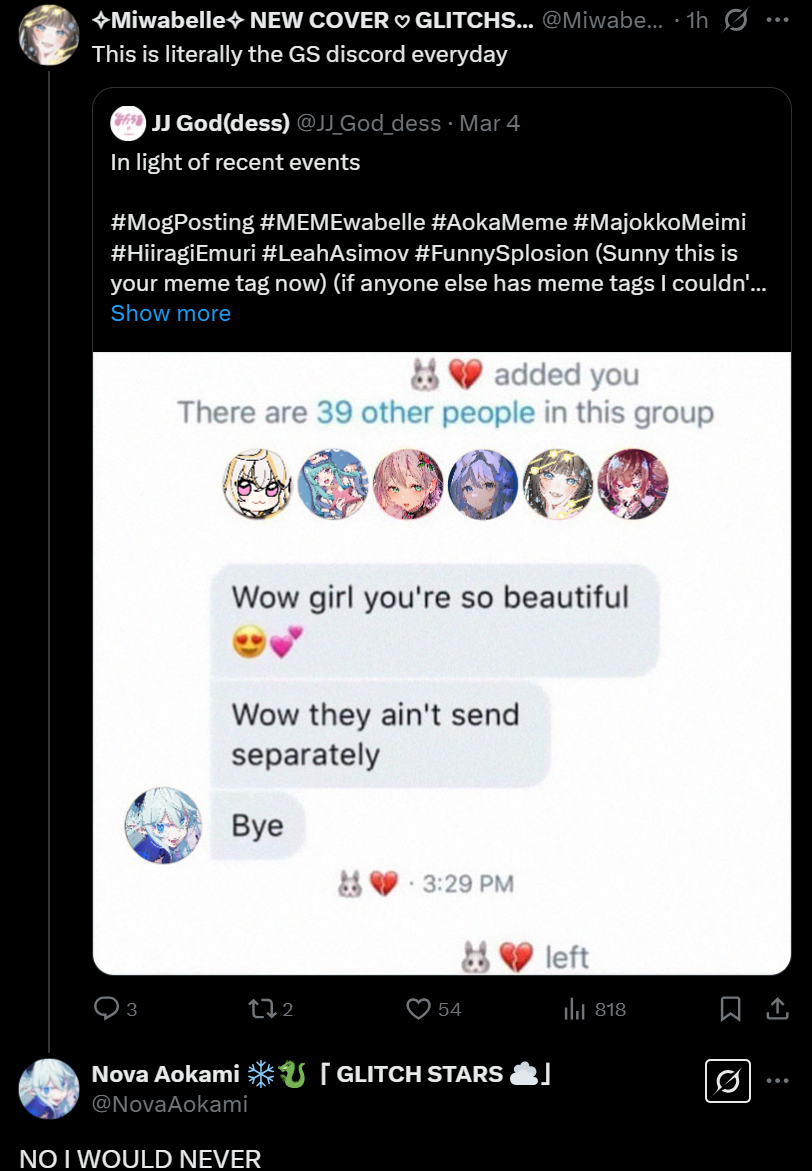
Task: Bookmark the Miwabelle tweet
Action: [730, 1009]
